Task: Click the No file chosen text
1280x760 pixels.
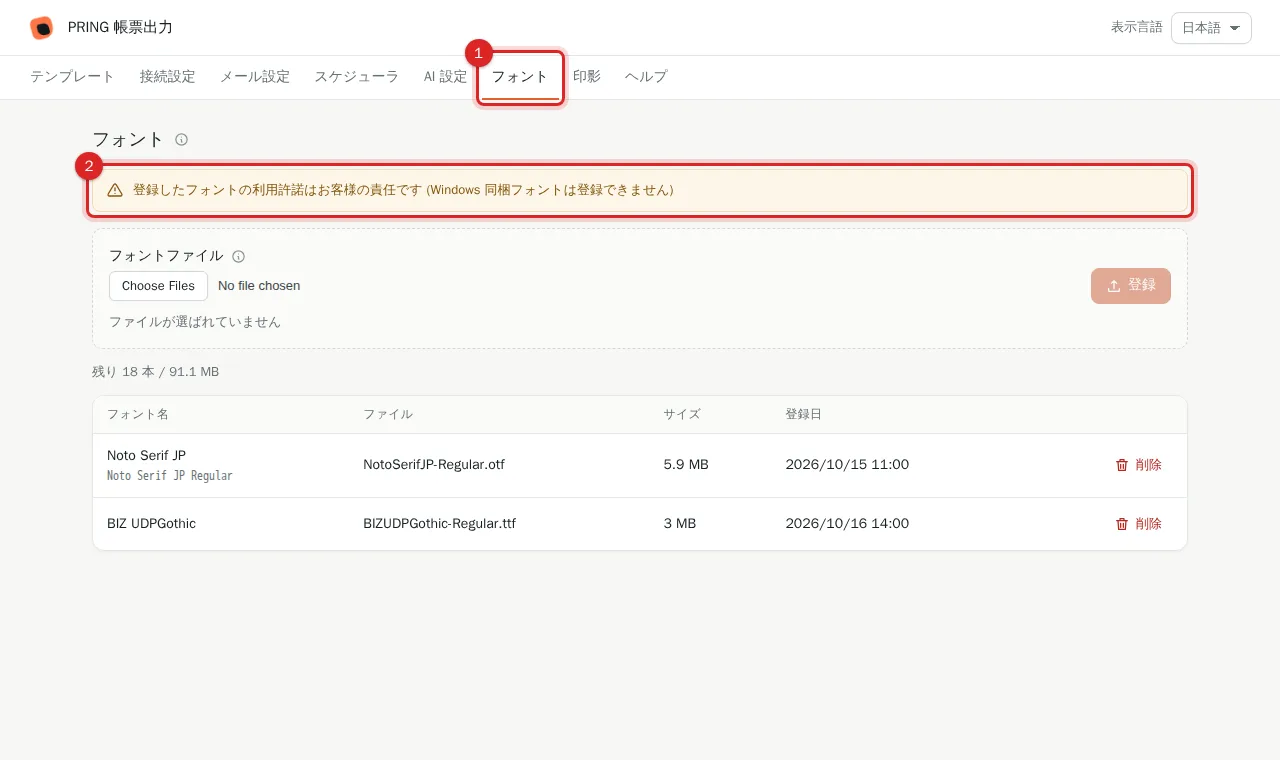Action: (x=259, y=286)
